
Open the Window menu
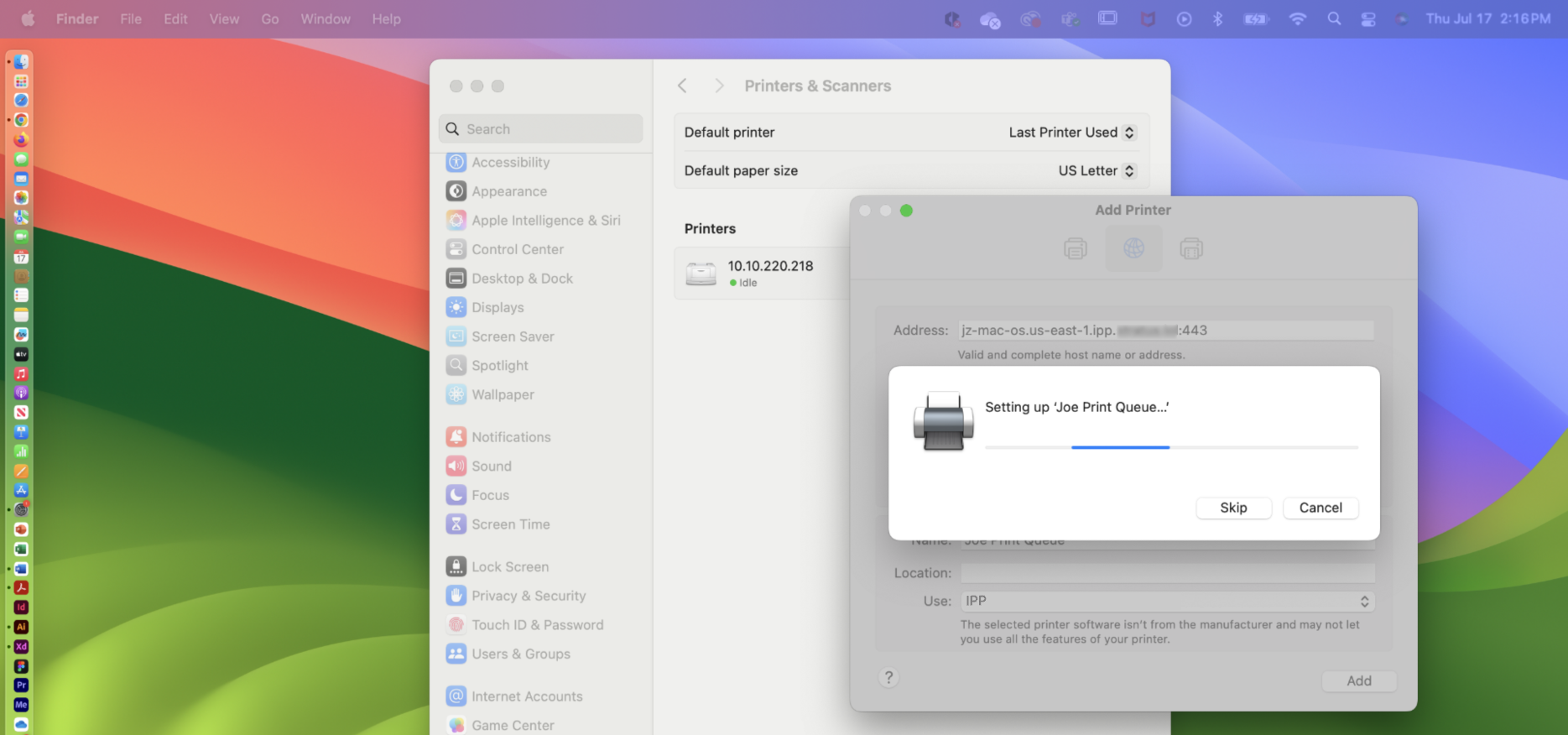[326, 18]
